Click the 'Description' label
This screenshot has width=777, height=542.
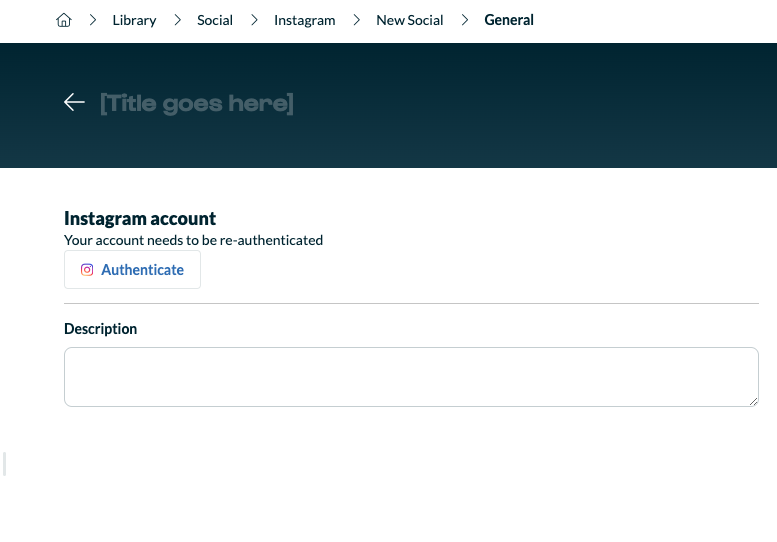pos(101,329)
